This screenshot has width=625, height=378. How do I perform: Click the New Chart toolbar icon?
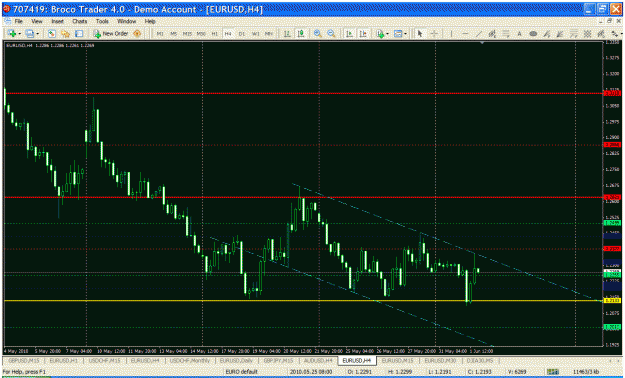click(12, 34)
